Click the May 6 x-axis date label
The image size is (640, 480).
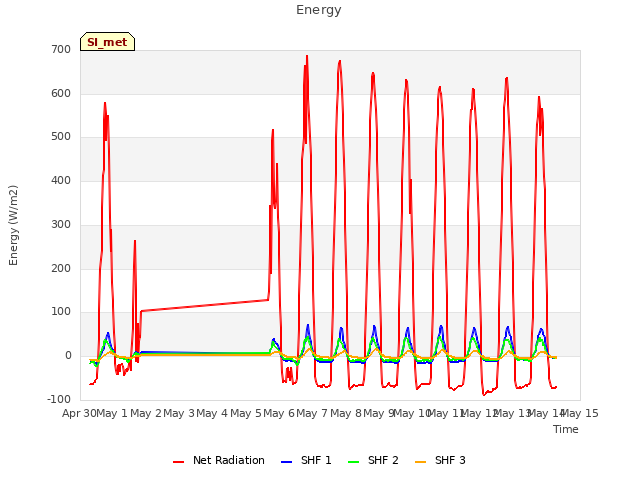point(279,413)
